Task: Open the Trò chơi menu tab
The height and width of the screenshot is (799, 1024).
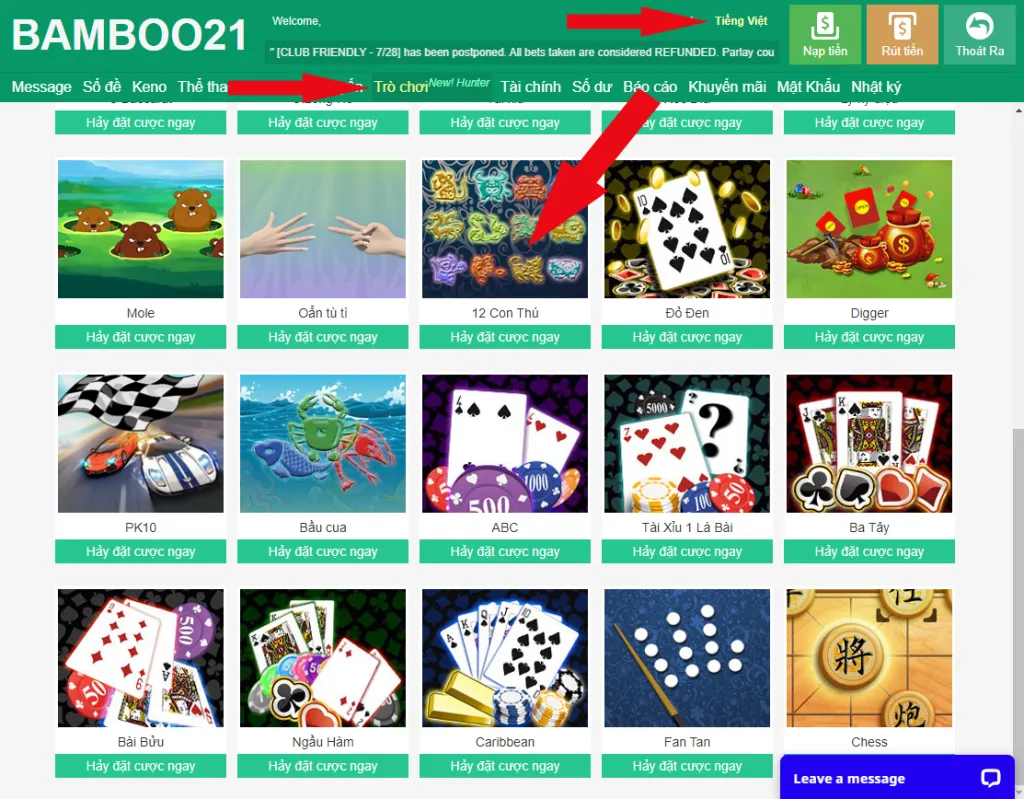Action: (401, 87)
